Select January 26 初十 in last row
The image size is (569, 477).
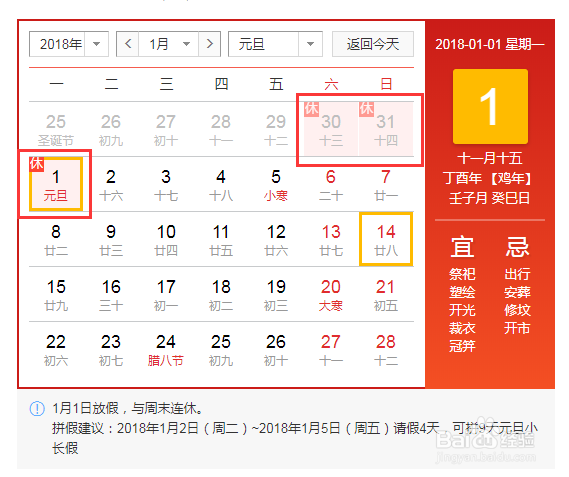pyautogui.click(x=276, y=349)
